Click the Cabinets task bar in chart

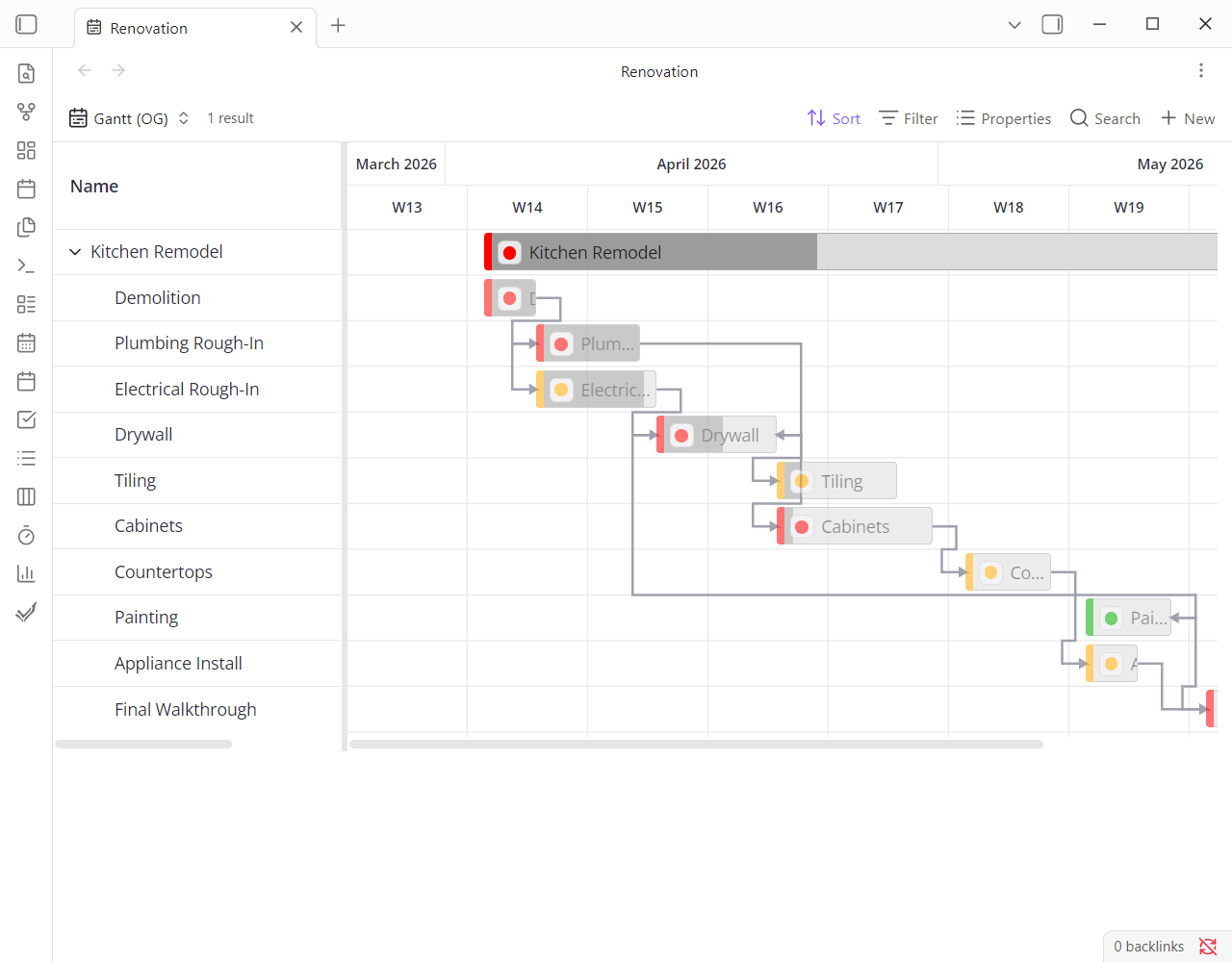(855, 526)
